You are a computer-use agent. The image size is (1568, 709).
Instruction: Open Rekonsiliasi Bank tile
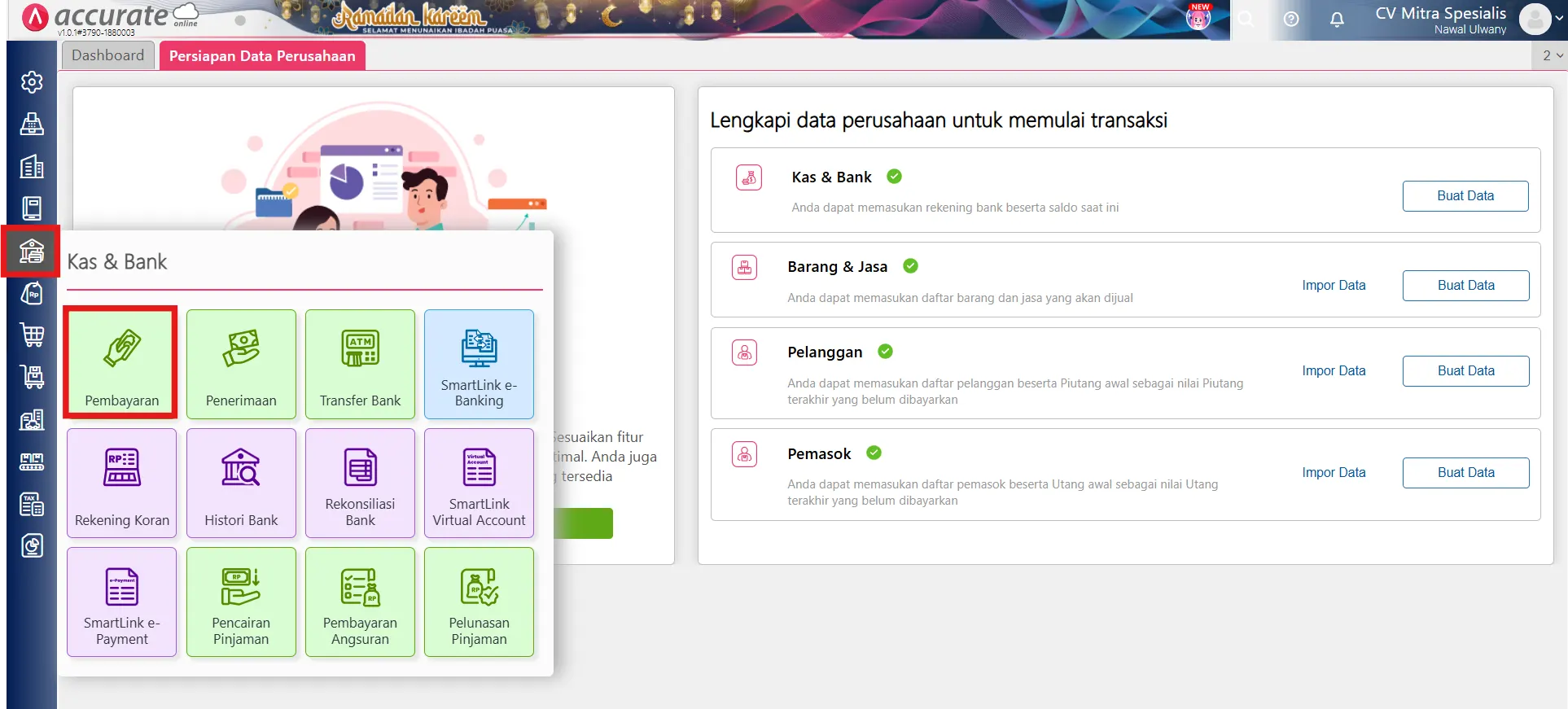coord(360,483)
